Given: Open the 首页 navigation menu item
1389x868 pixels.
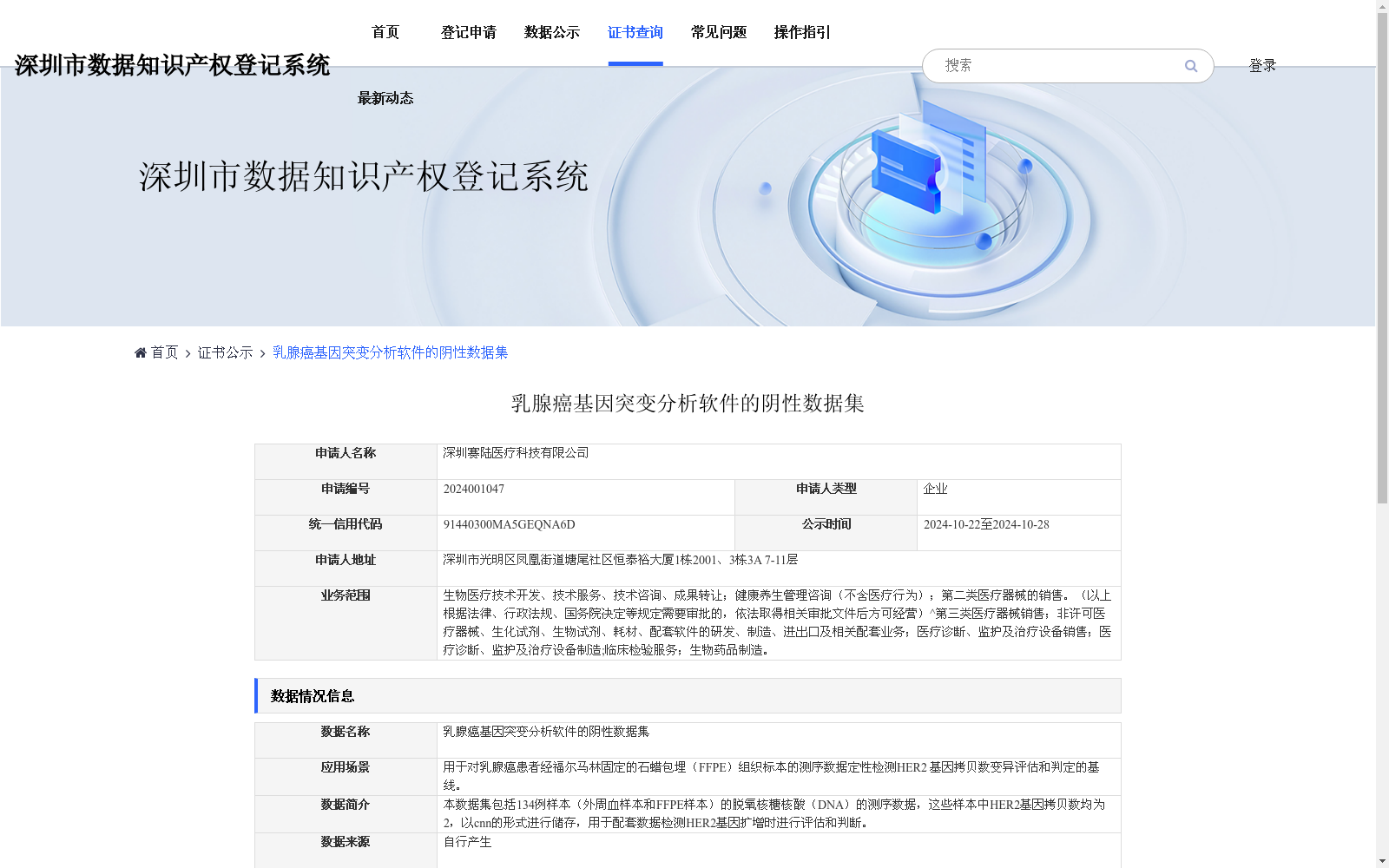Looking at the screenshot, I should (385, 32).
